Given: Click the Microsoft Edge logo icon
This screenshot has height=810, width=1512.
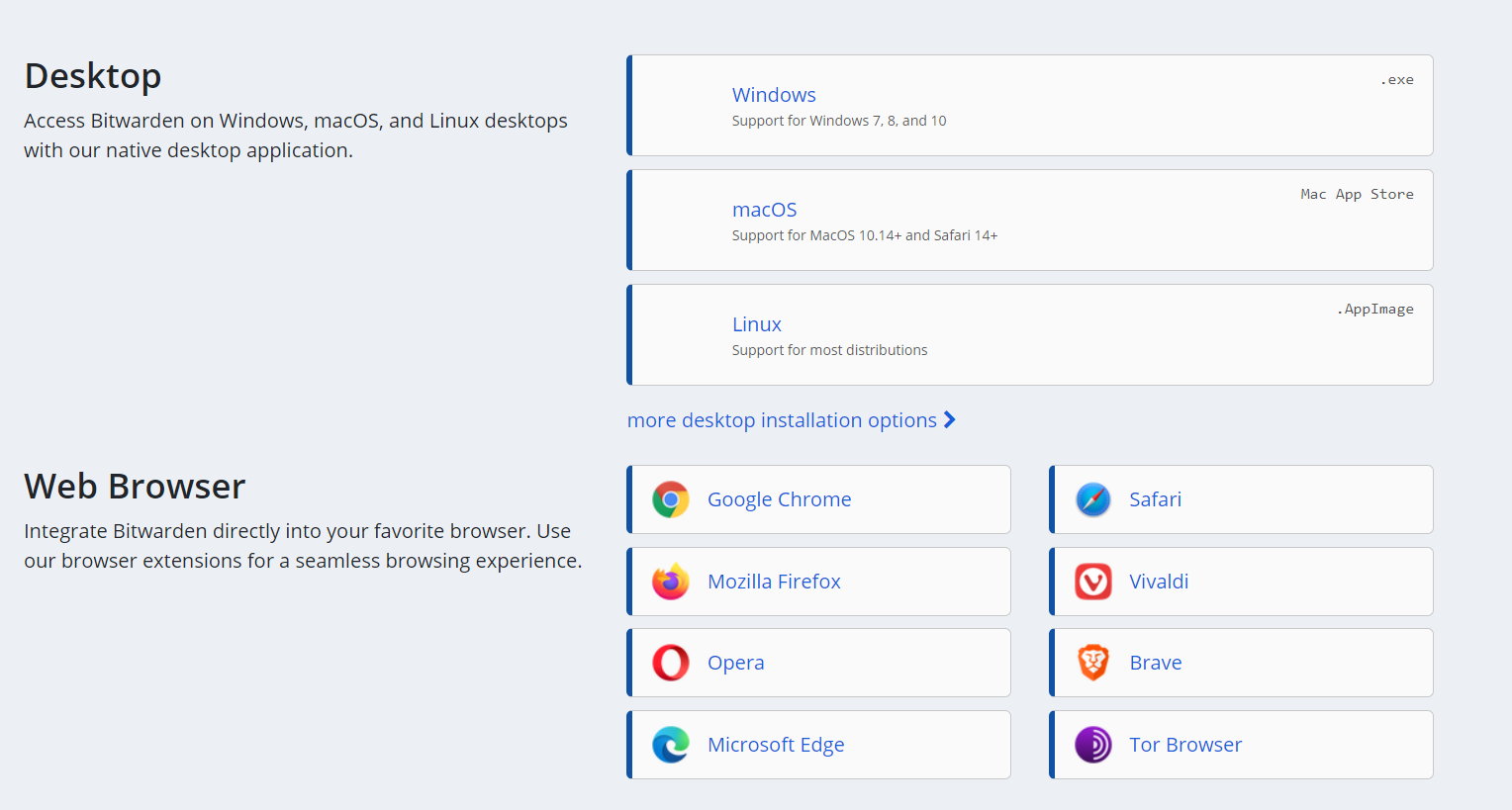Looking at the screenshot, I should tap(671, 745).
